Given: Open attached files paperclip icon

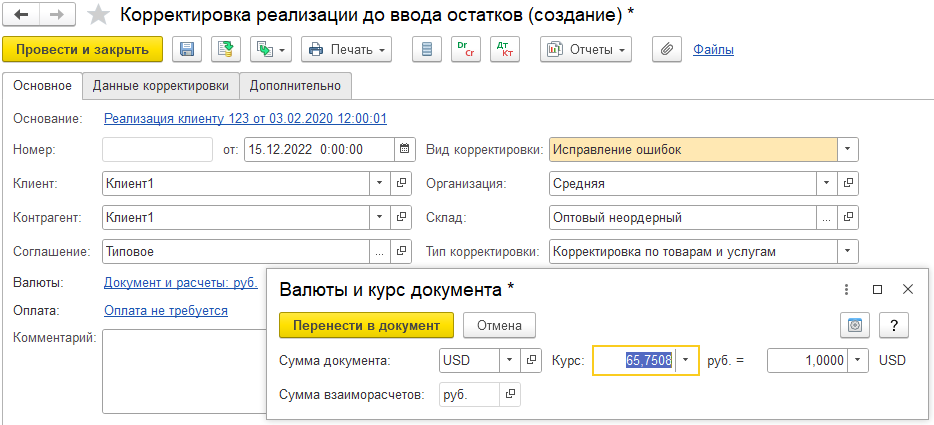Looking at the screenshot, I should click(x=666, y=49).
